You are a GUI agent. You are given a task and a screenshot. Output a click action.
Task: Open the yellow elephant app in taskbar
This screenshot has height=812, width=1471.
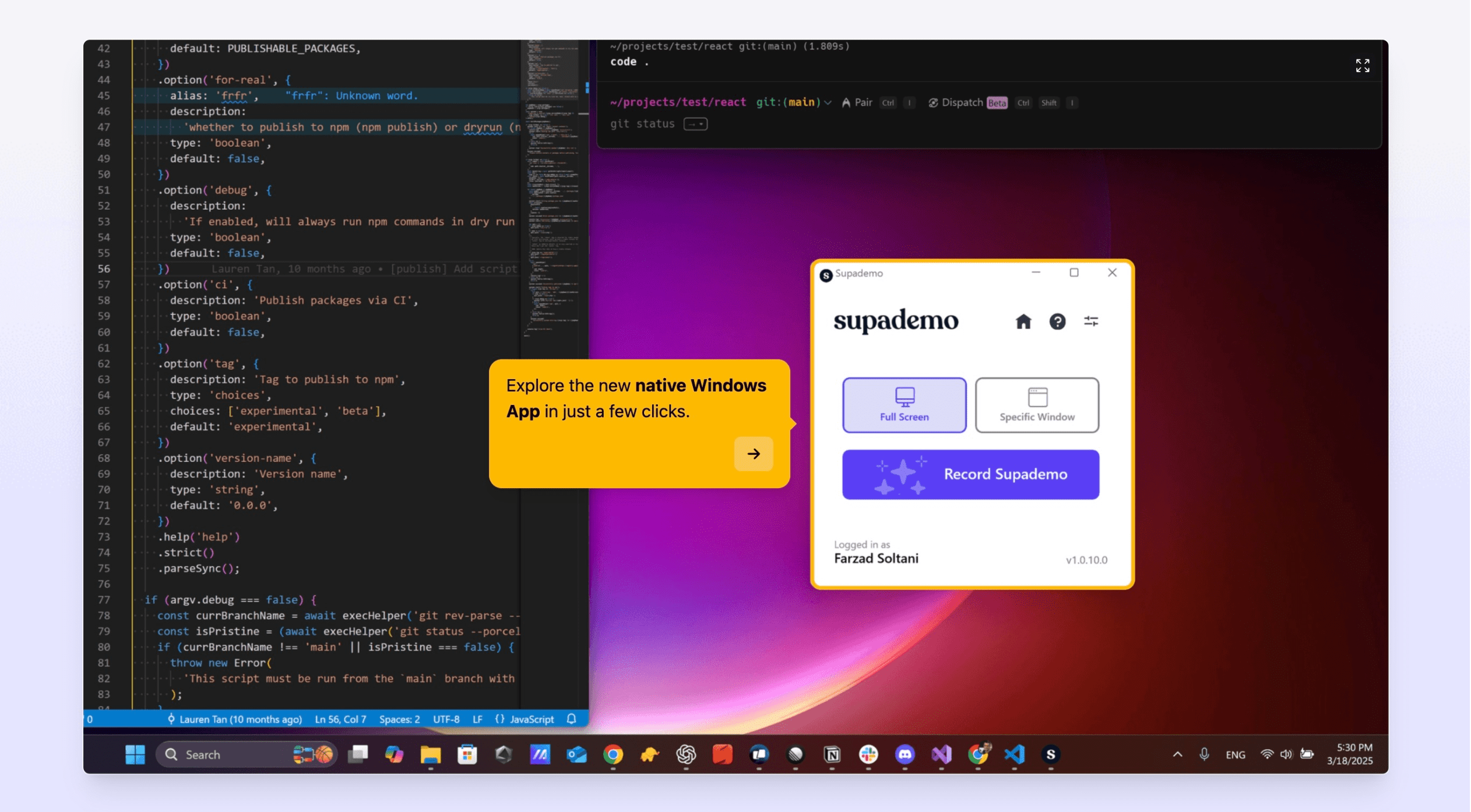tap(649, 754)
